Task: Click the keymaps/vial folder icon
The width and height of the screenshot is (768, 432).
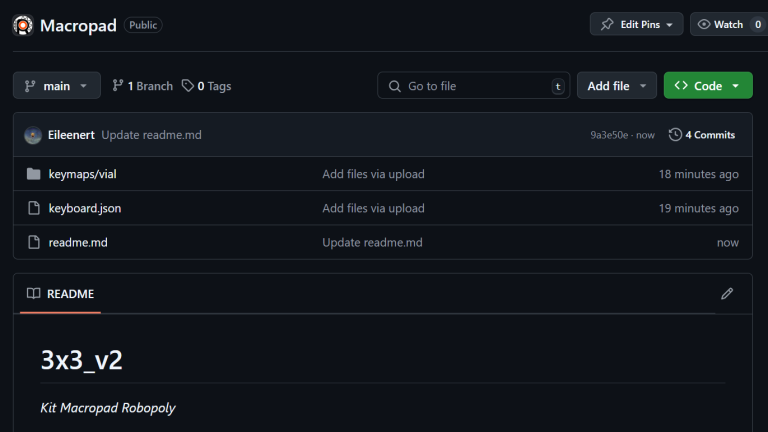Action: (33, 174)
